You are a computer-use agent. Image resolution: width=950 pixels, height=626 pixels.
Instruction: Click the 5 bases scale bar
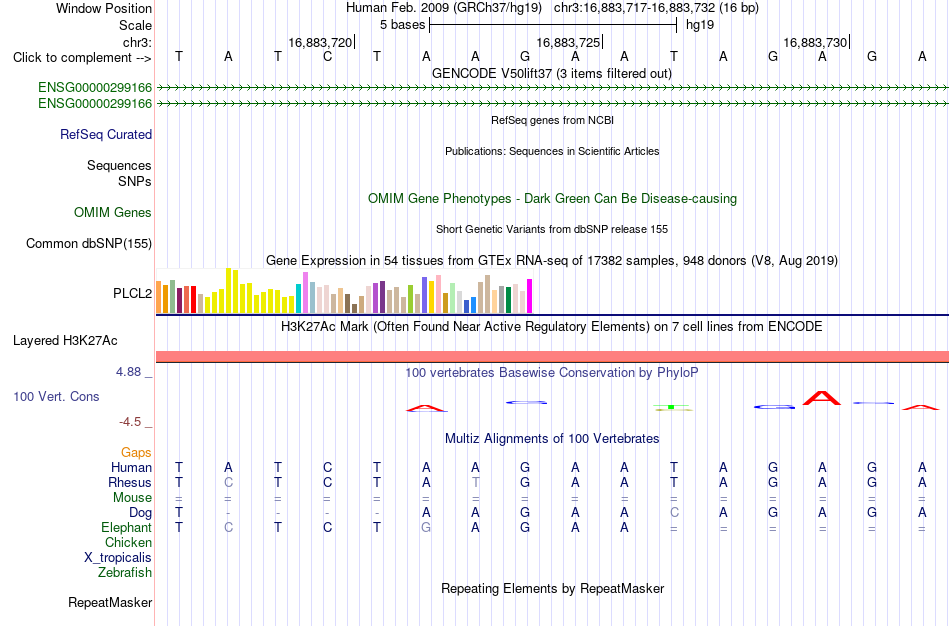[x=553, y=25]
